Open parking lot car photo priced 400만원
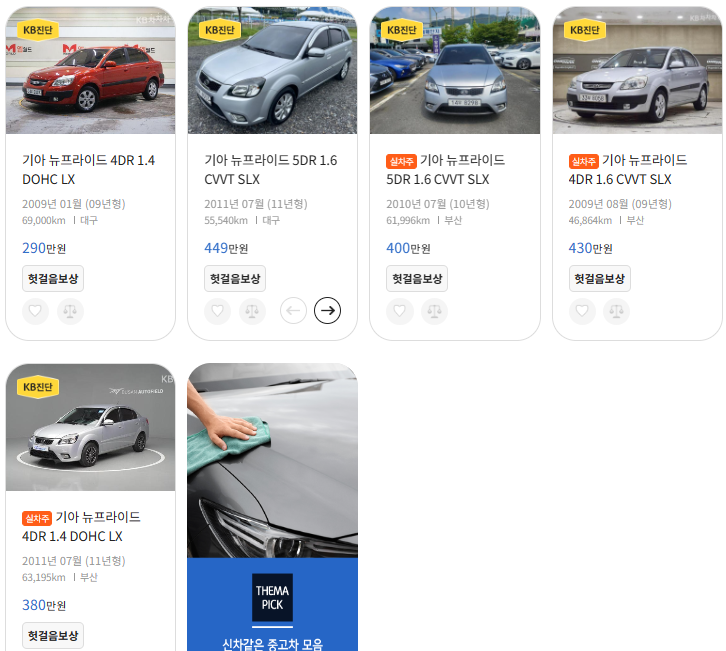Screen dimensions: 726x651 tap(455, 70)
